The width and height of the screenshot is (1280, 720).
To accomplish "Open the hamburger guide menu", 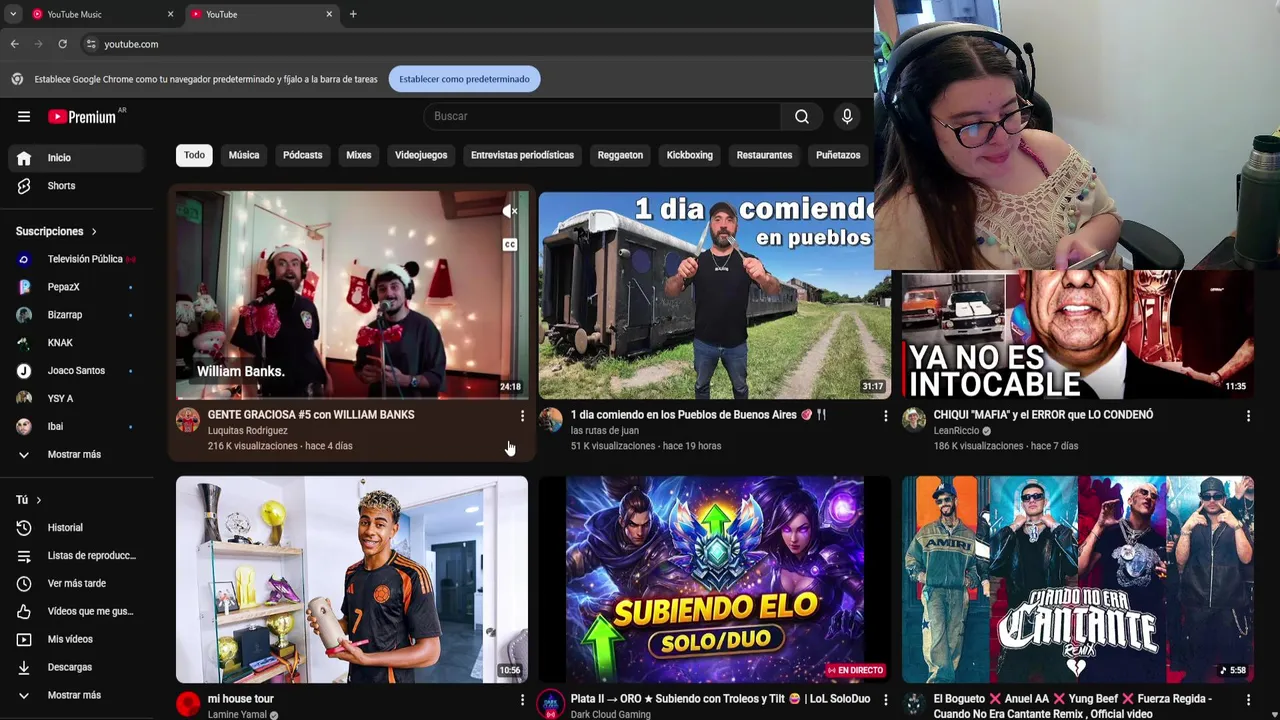I will pyautogui.click(x=24, y=116).
